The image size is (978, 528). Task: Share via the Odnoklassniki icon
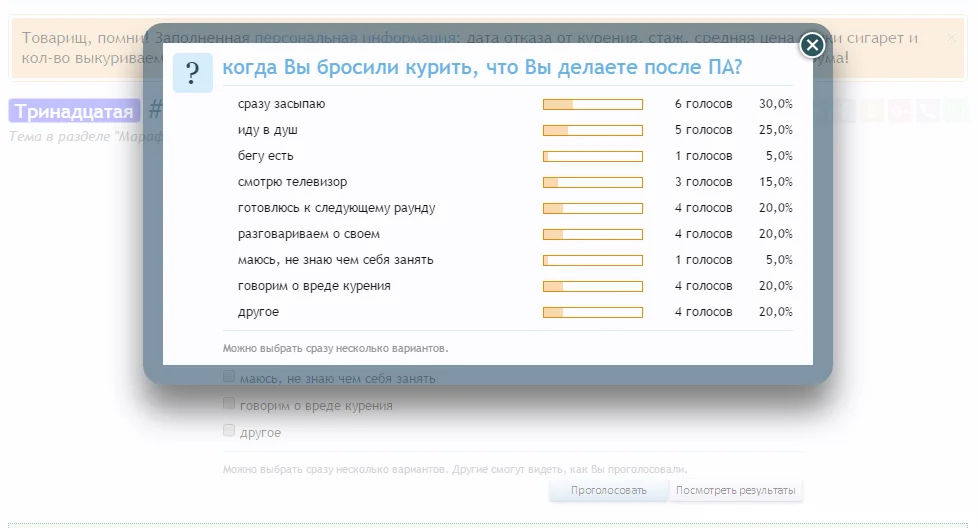pos(875,111)
